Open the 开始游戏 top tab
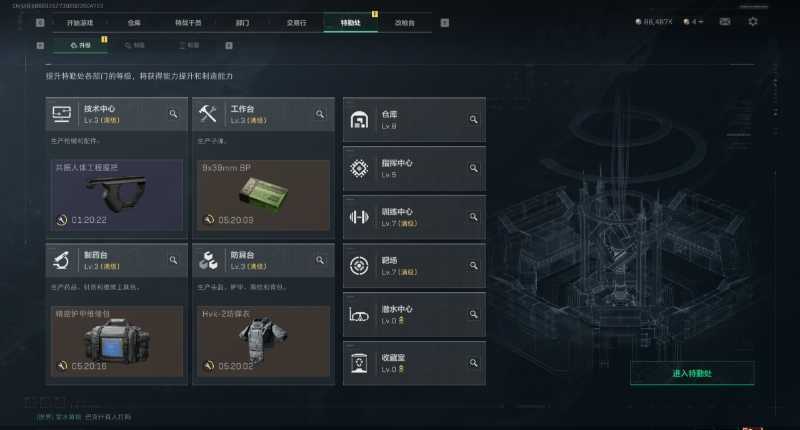Screen dimensions: 800x430 point(80,23)
